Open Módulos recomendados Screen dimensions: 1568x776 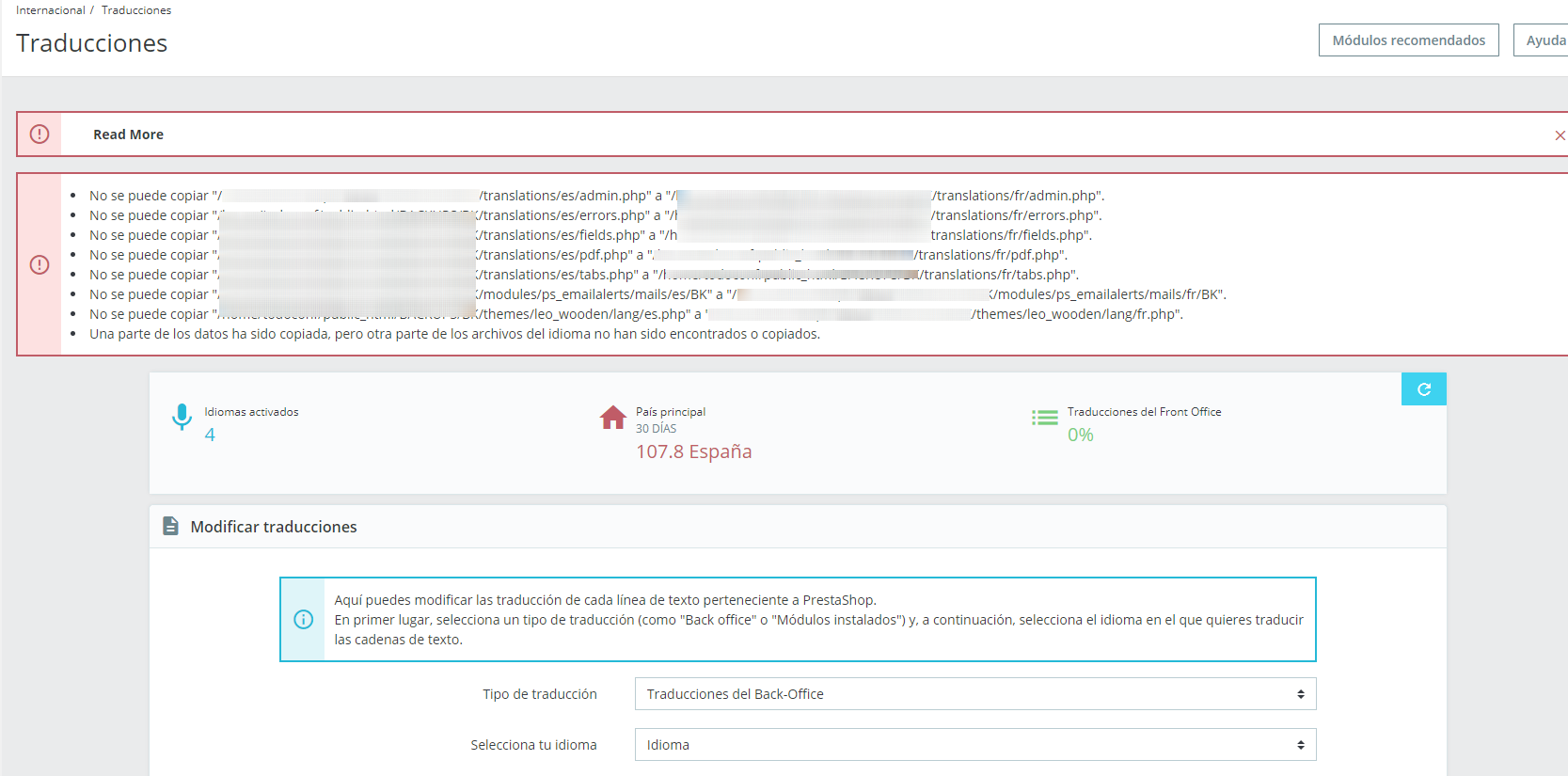(x=1409, y=40)
